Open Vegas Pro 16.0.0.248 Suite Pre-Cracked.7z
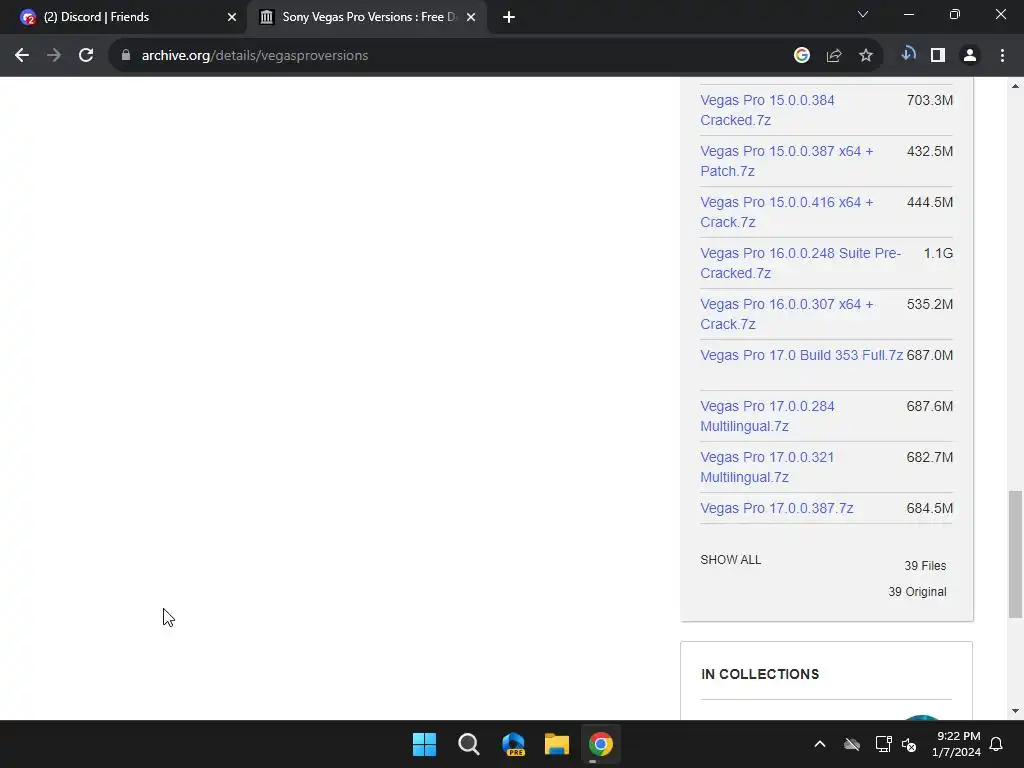The image size is (1024, 768). [800, 263]
